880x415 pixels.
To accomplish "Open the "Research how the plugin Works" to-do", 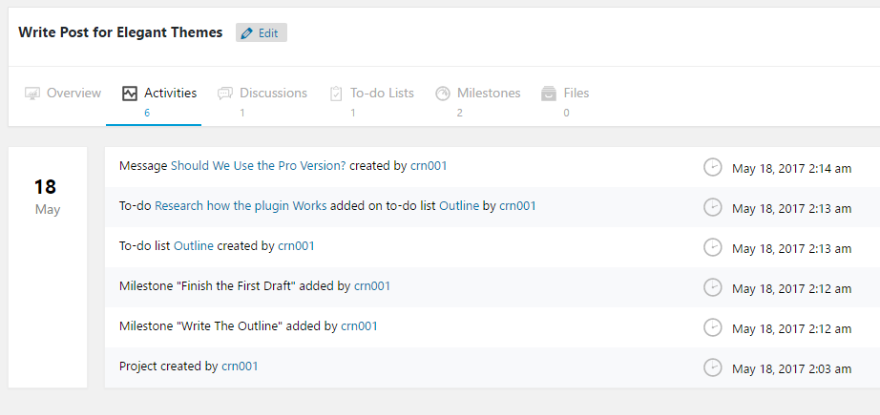I will click(x=240, y=206).
